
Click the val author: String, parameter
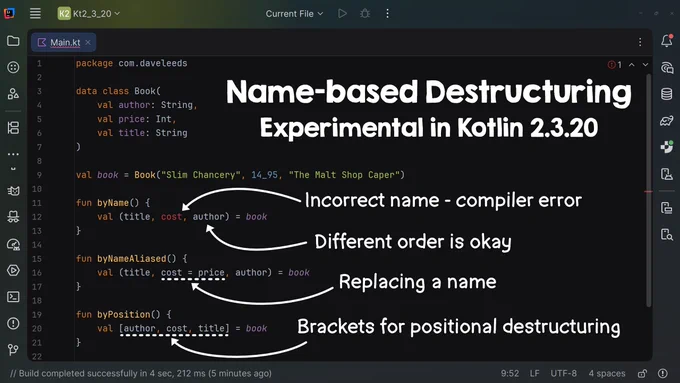click(x=147, y=105)
